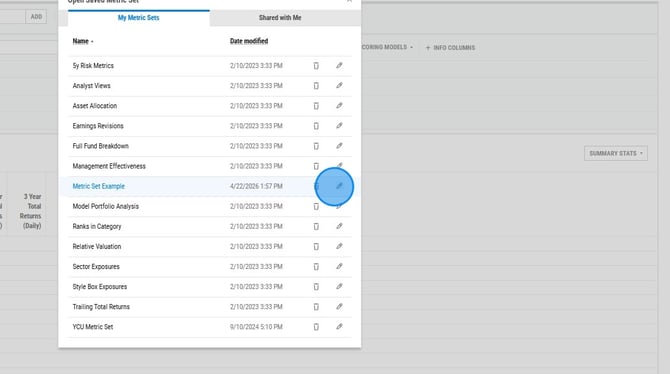Select the 9/10/2024 5:10 PM date cell

(256, 327)
